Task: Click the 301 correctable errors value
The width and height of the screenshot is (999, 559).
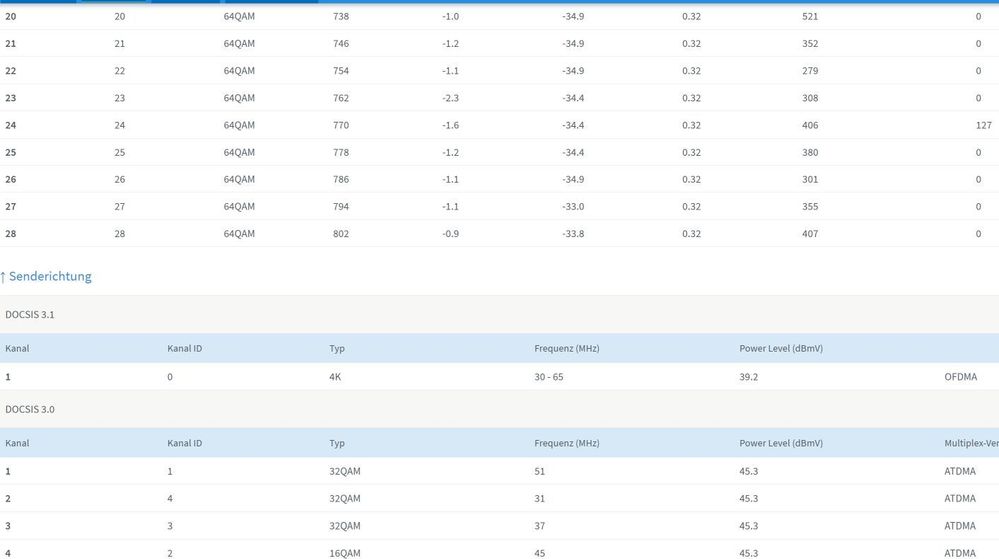Action: [x=810, y=179]
